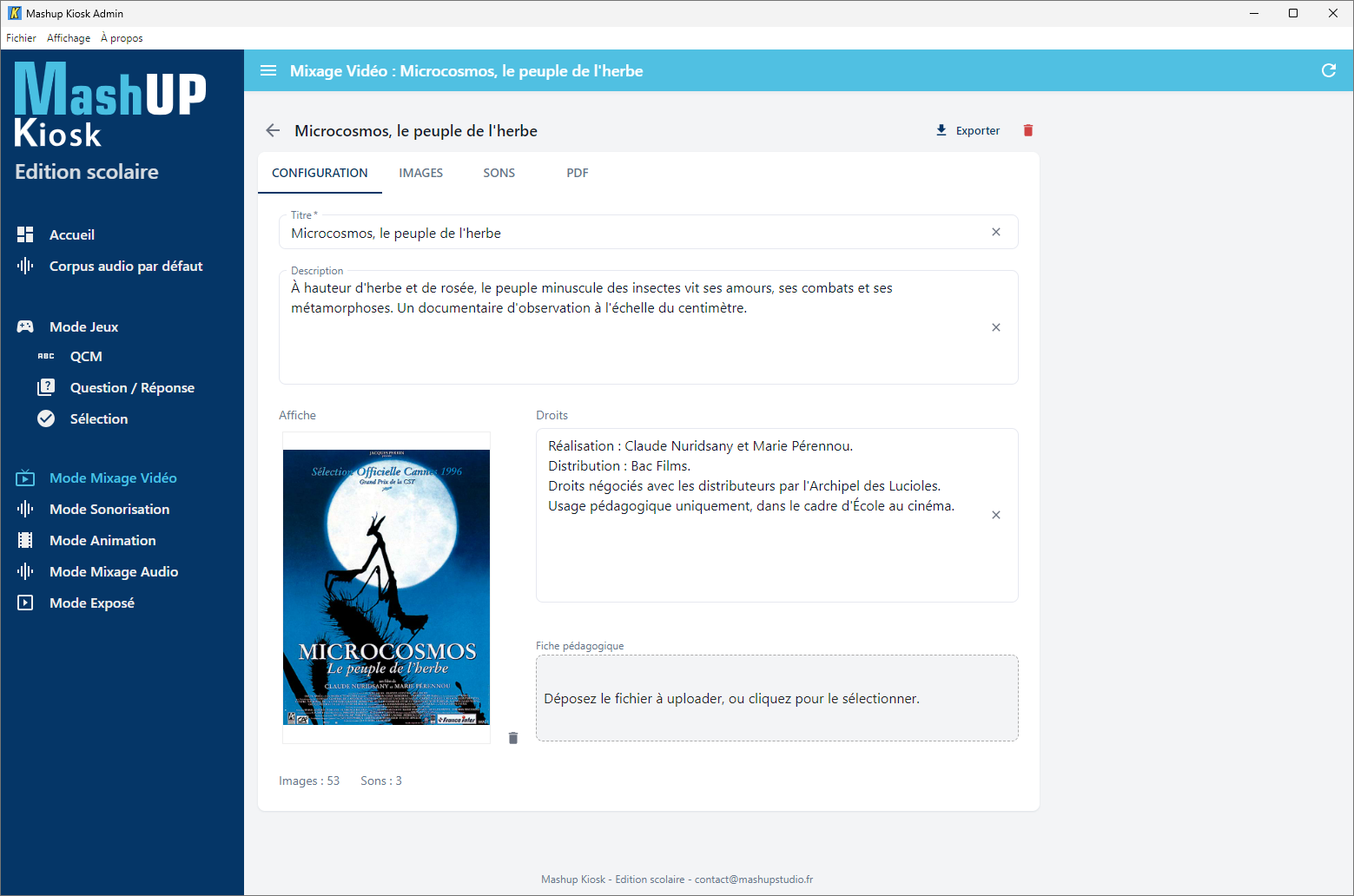Click the download icon beside Exporter
This screenshot has width=1354, height=896.
[941, 130]
